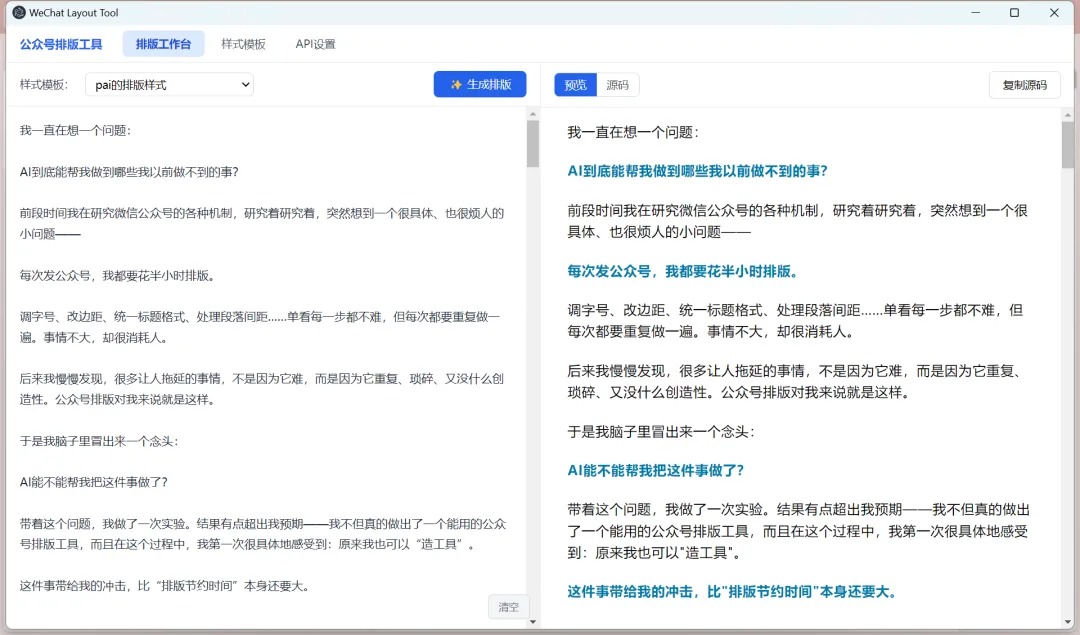Click left editor scrollbar down arrow
This screenshot has height=635, width=1080.
pos(532,622)
